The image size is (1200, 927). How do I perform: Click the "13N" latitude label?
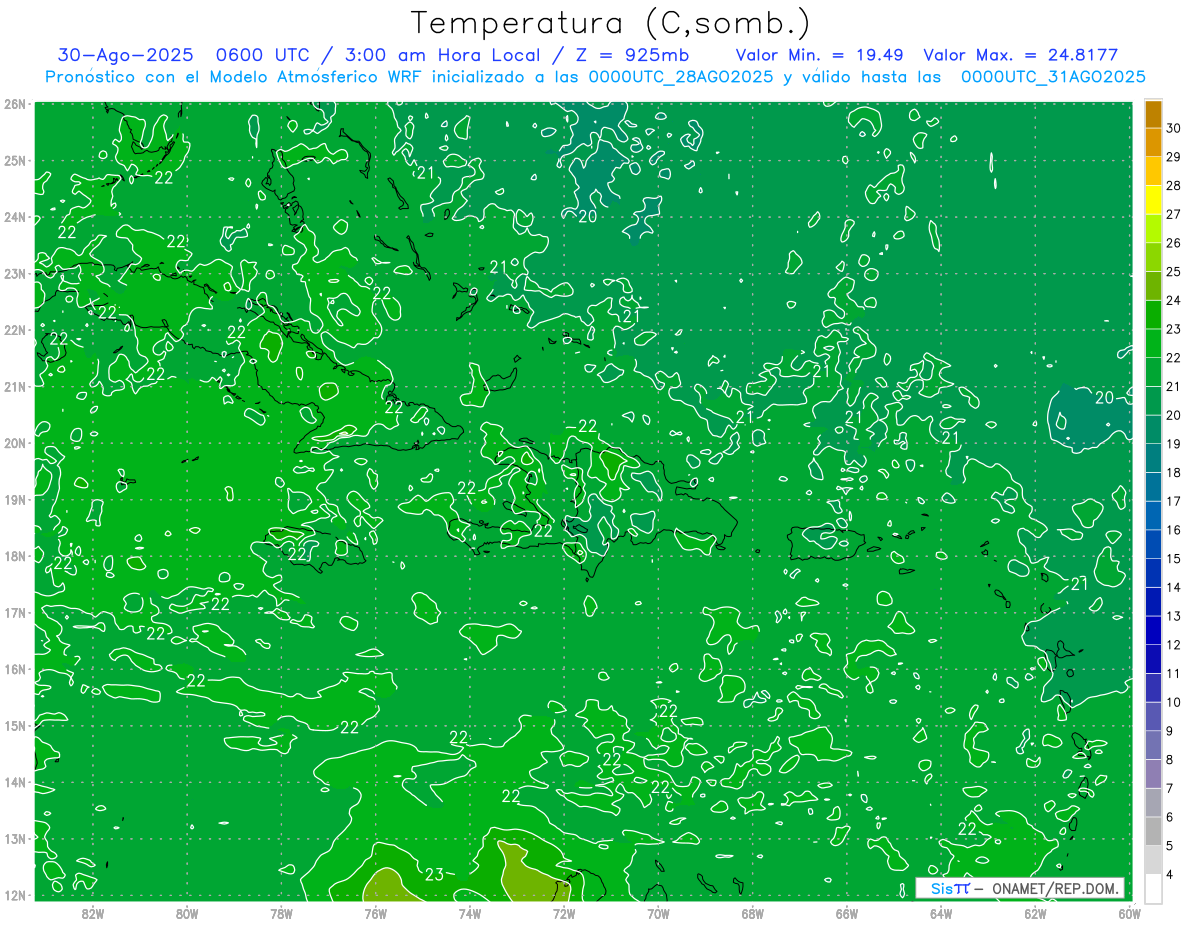tap(14, 839)
